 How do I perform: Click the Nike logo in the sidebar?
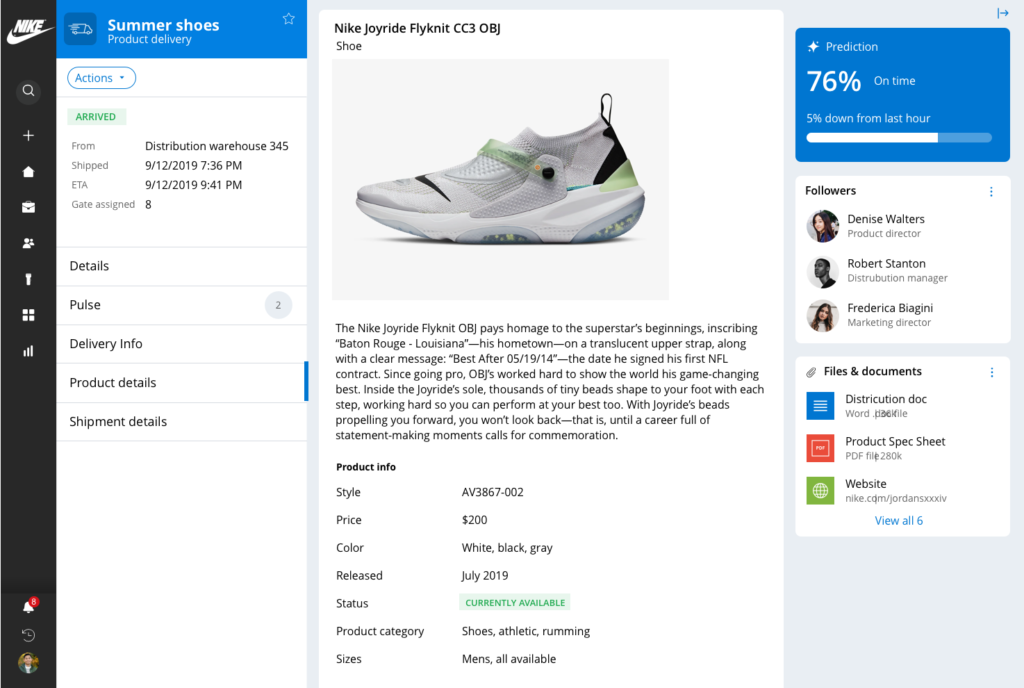(x=29, y=29)
